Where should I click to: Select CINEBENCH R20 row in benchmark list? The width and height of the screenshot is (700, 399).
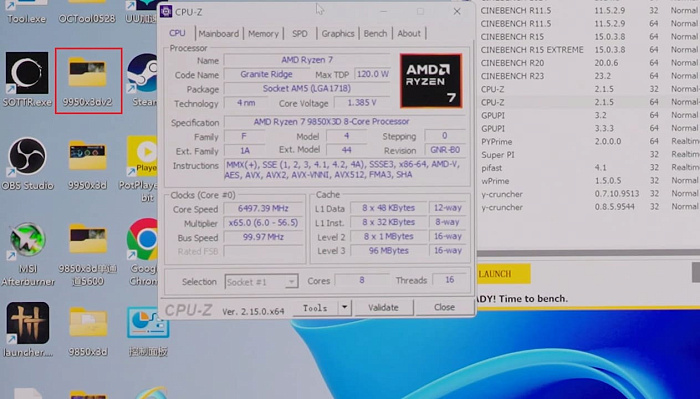point(589,63)
